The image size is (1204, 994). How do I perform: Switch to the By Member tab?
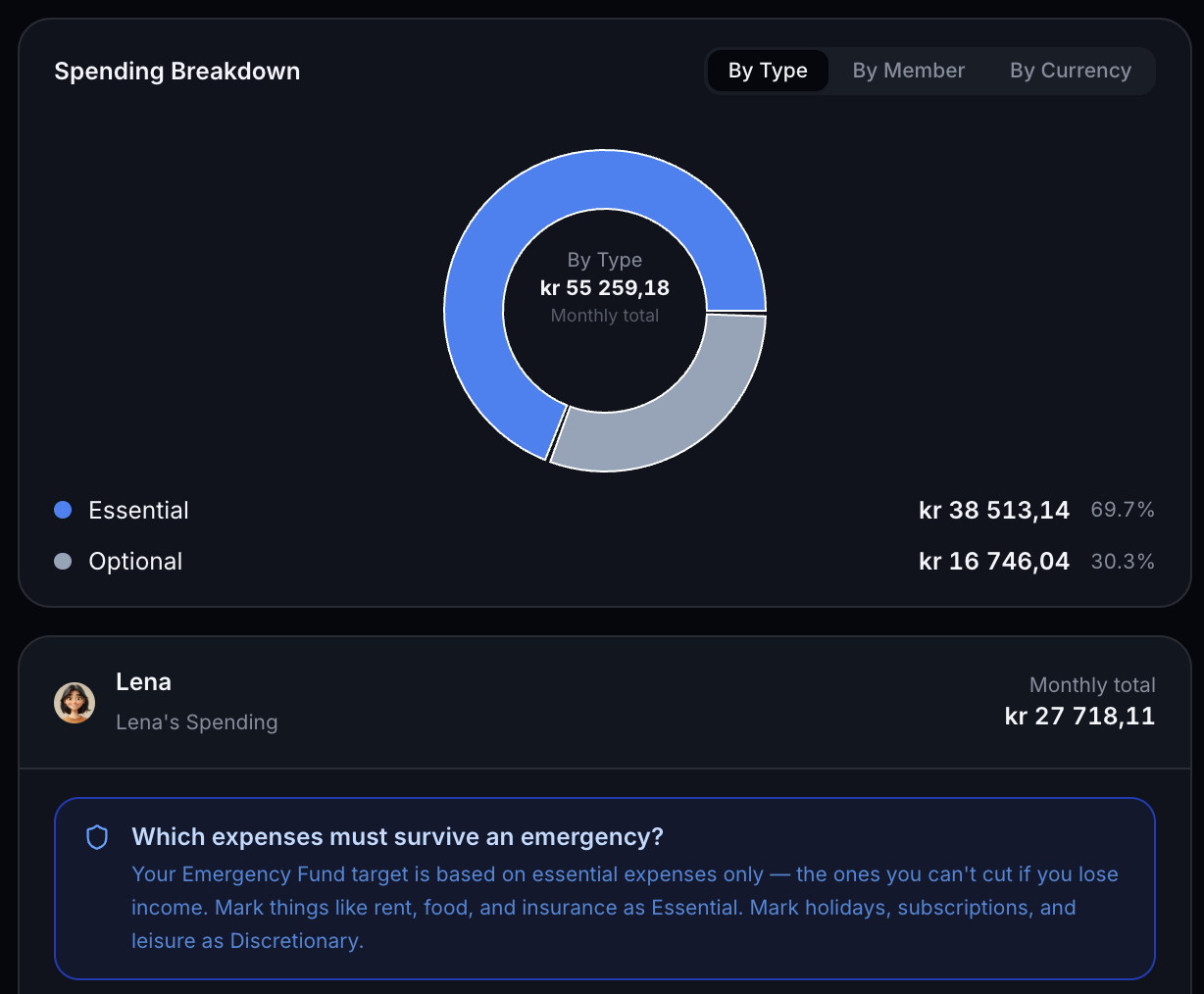pos(908,71)
